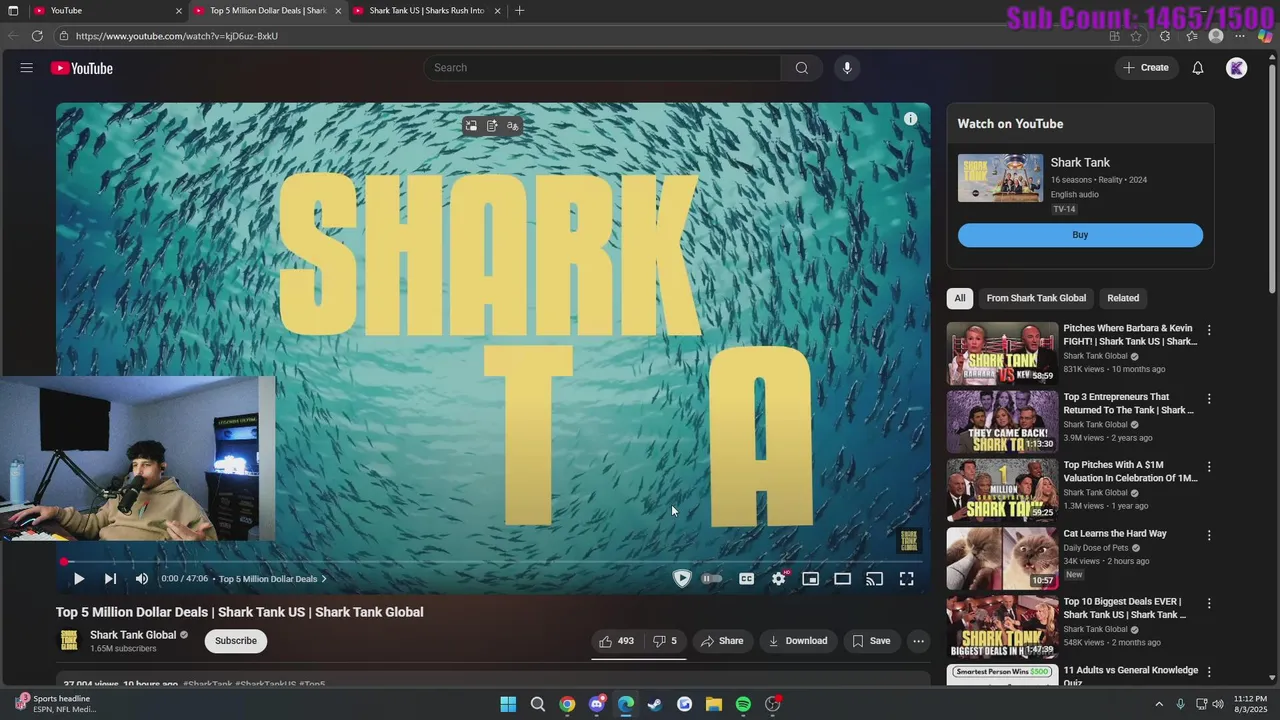
Task: Add page to favorites star
Action: tap(1136, 36)
